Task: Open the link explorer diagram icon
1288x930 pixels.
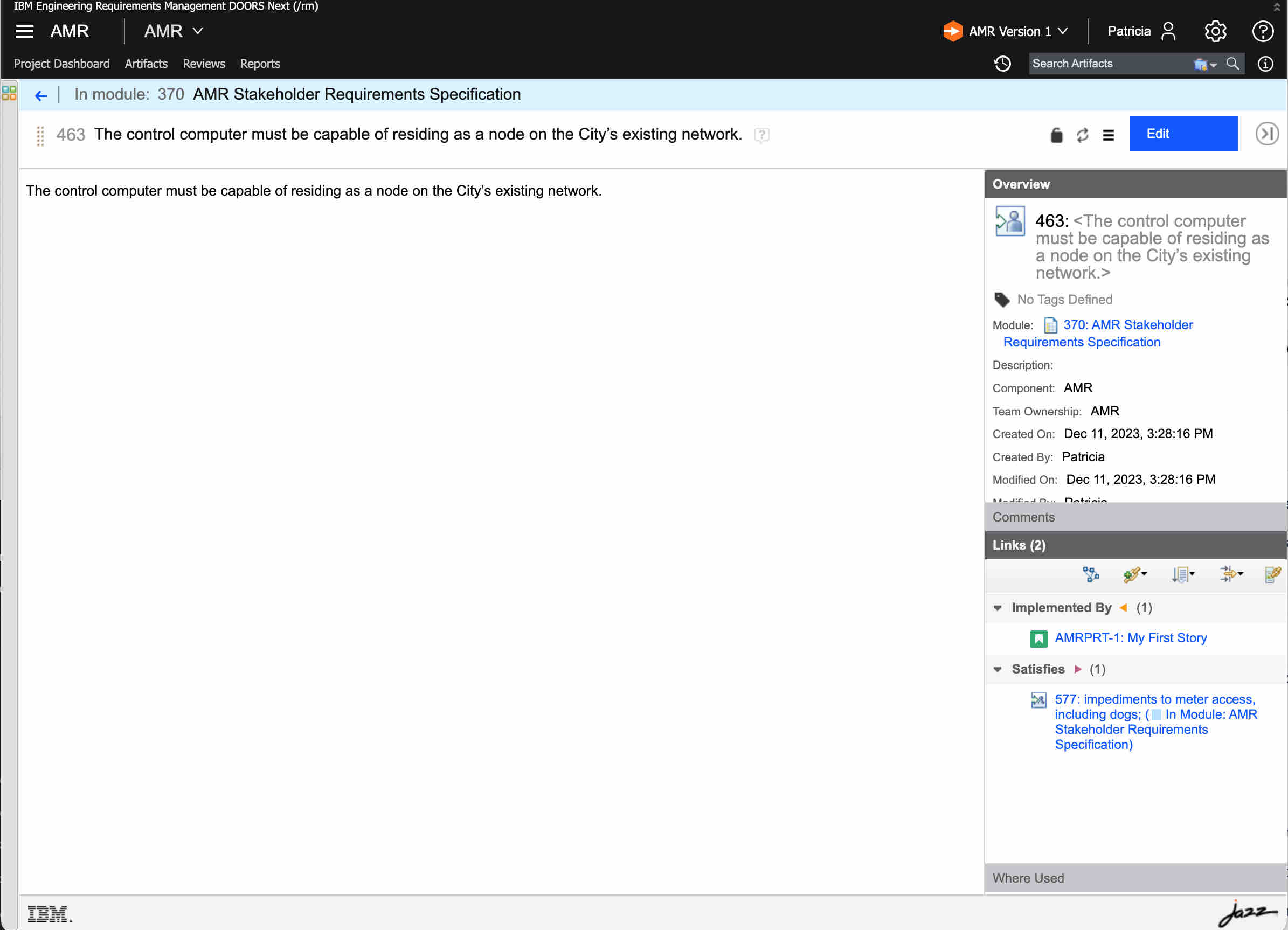Action: tap(1090, 574)
